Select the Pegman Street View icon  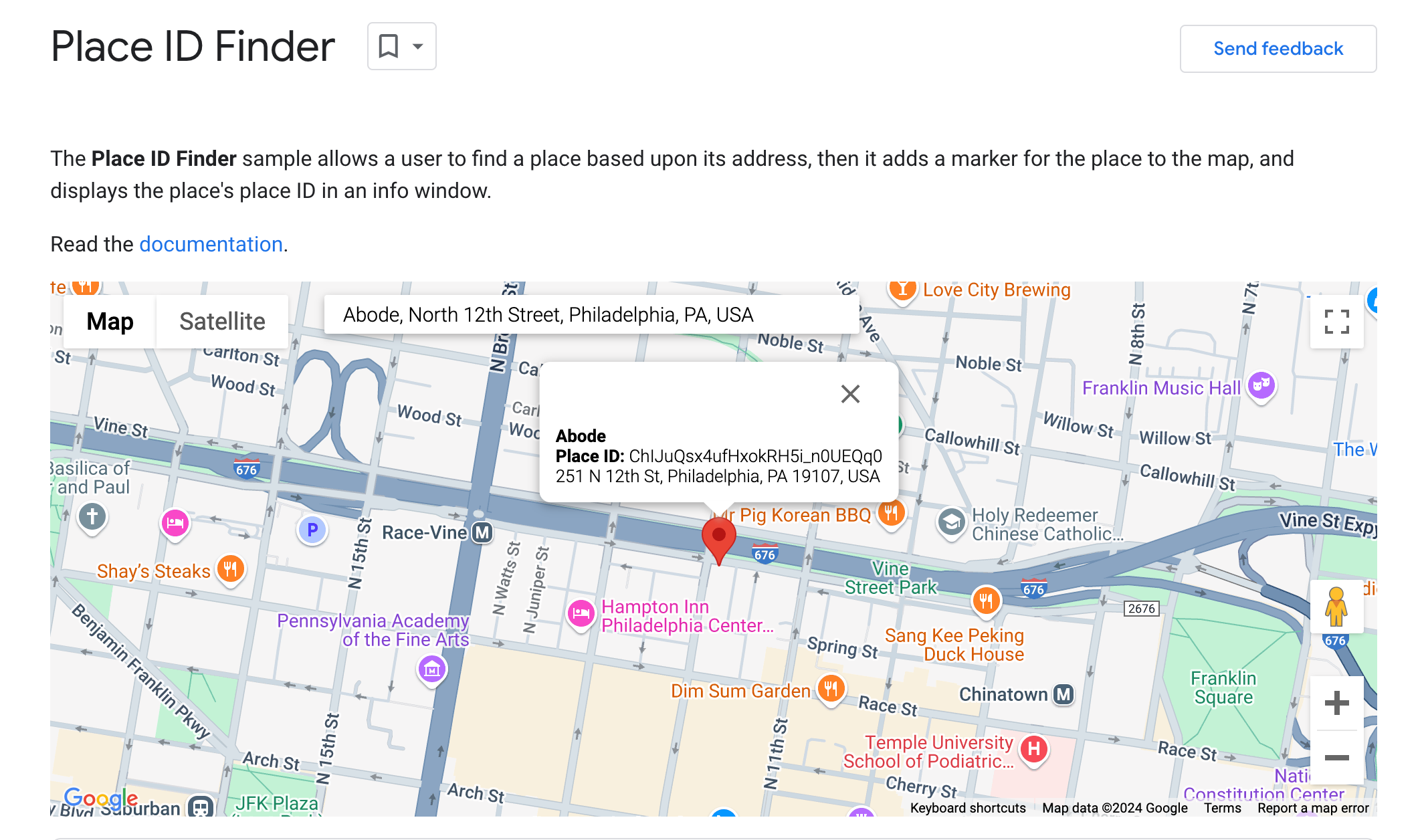[1336, 607]
